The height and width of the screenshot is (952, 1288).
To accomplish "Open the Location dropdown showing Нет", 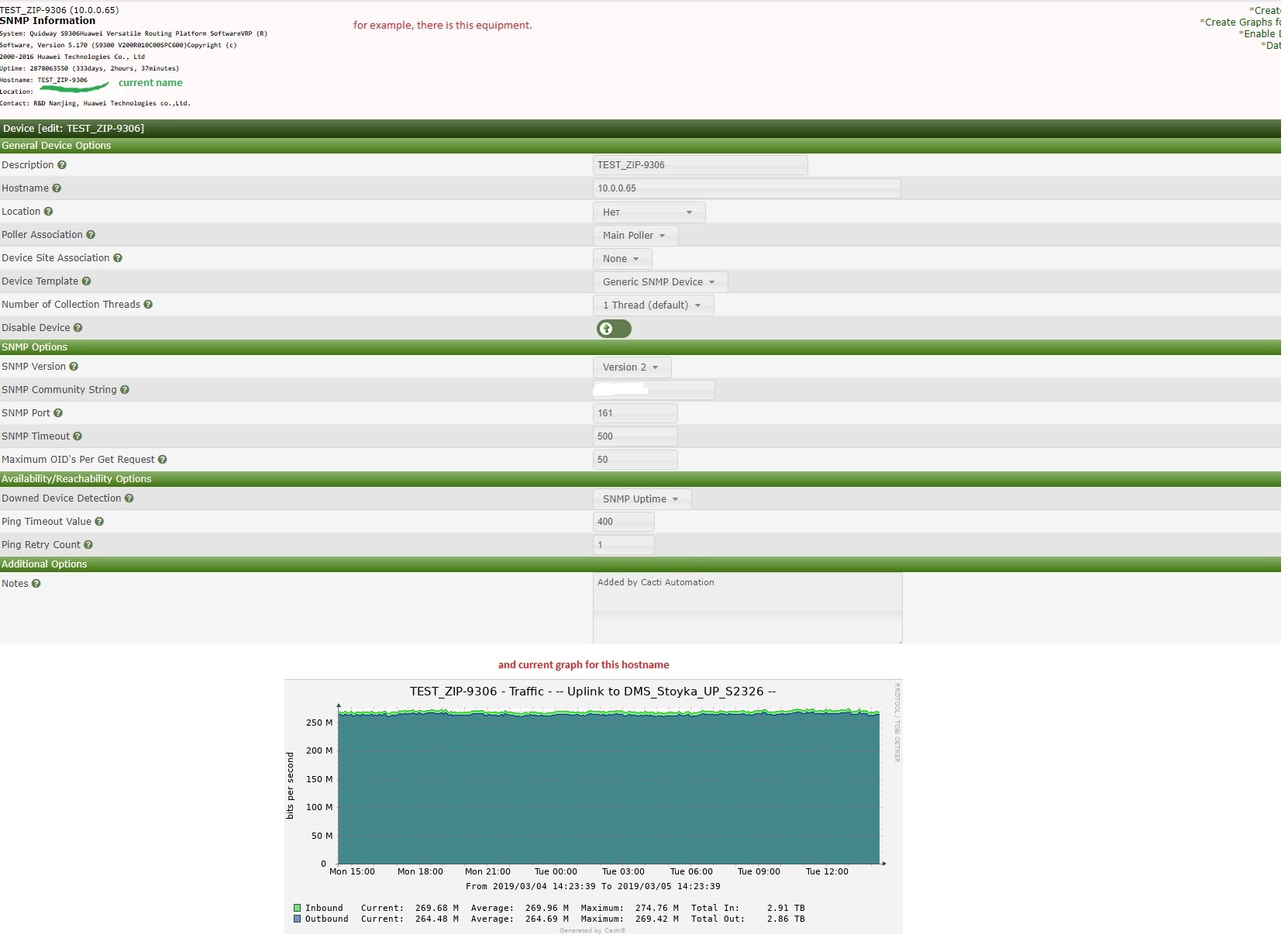I will [x=649, y=212].
